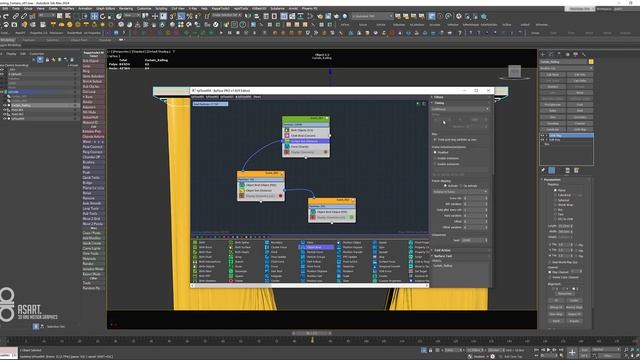
Task: Click the Center alignment button
Action: [x=574, y=300]
